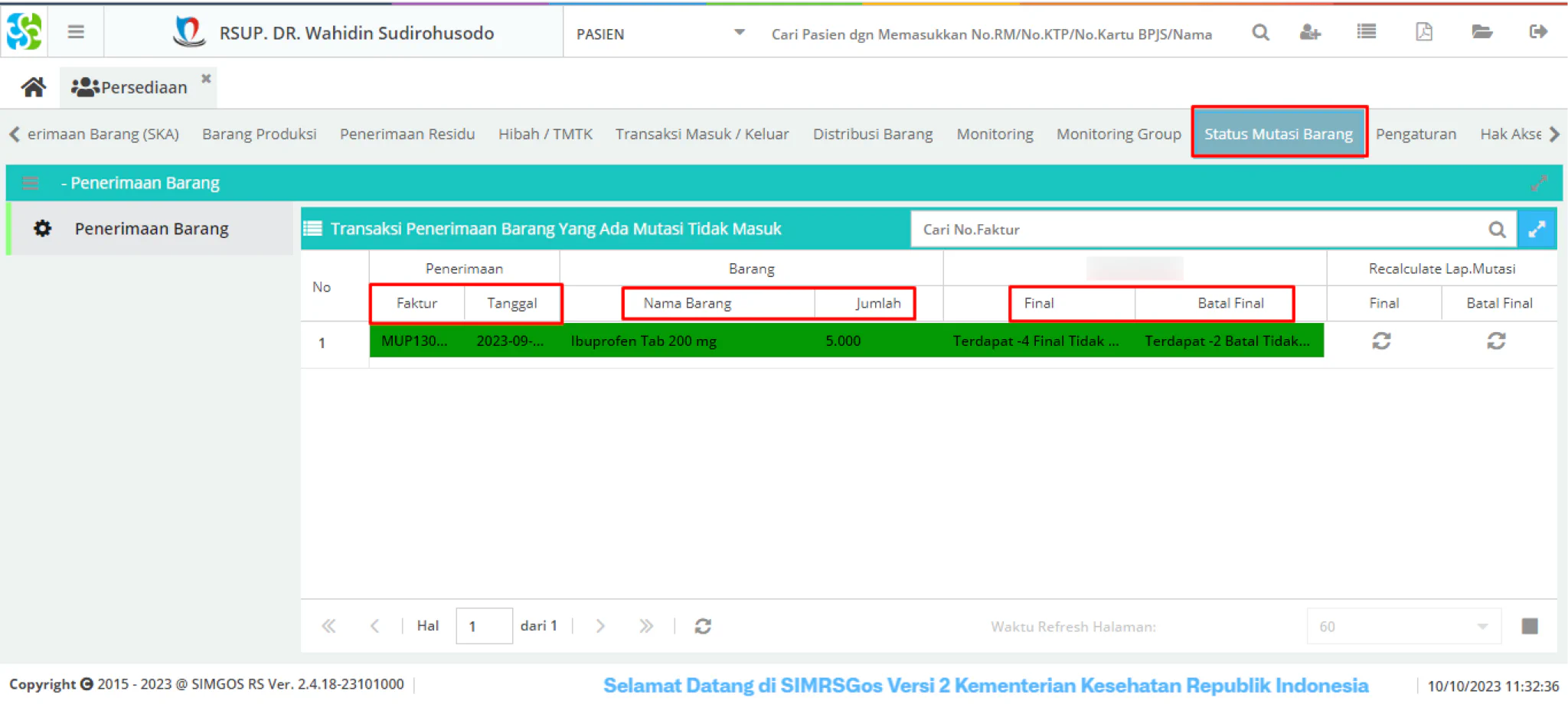The height and width of the screenshot is (704, 1568).
Task: Switch to the Distribusi Barang tab
Action: click(873, 134)
